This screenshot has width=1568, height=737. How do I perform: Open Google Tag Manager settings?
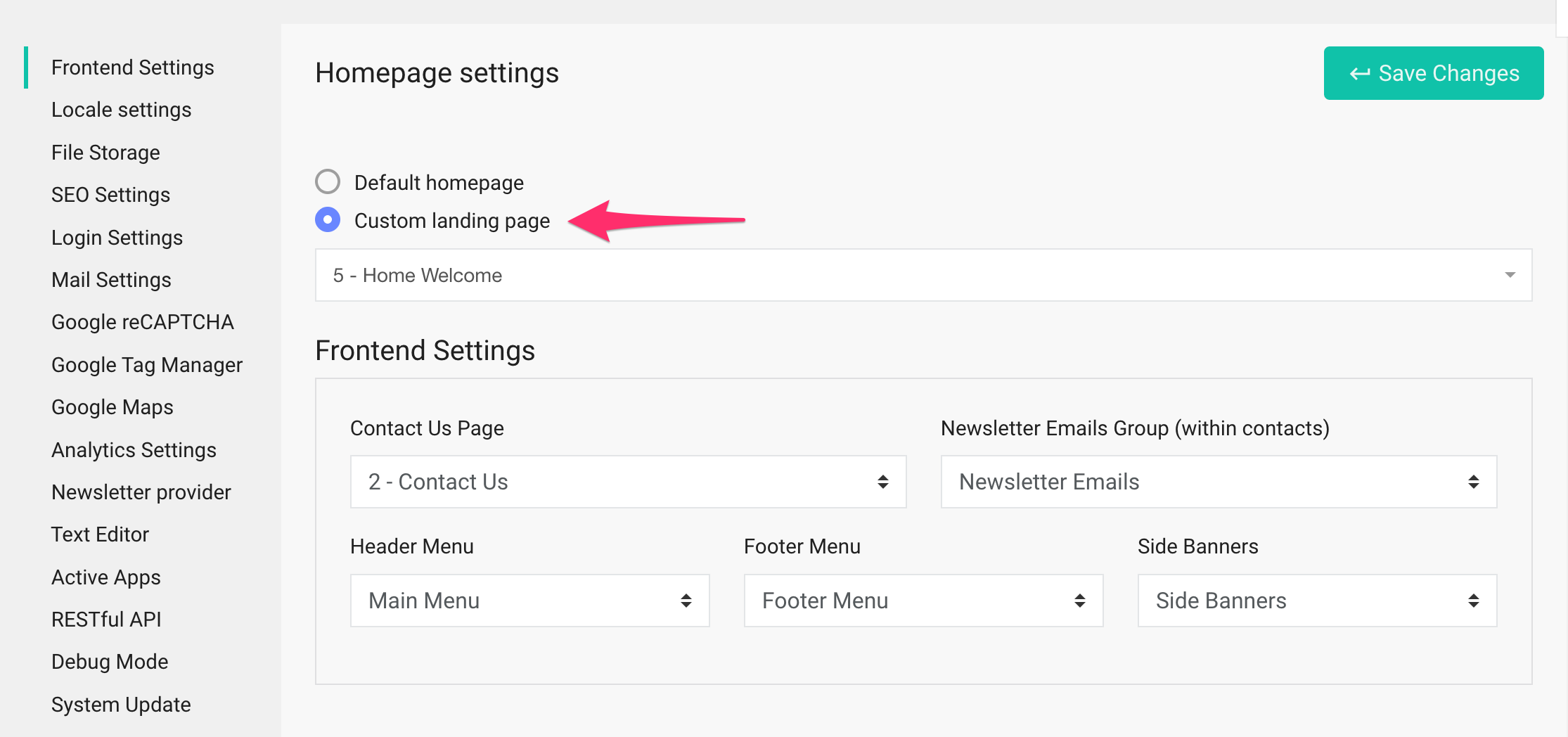[x=146, y=365]
